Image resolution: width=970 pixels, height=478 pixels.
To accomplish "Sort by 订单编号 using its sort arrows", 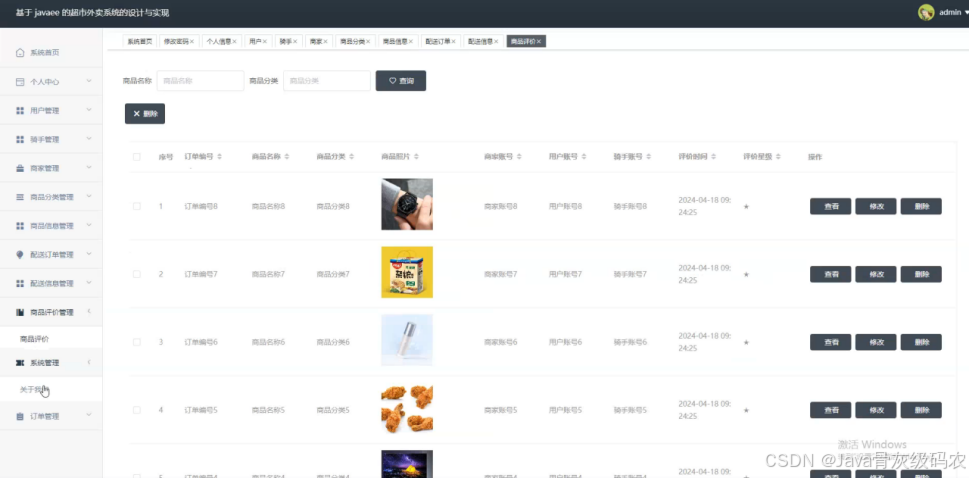I will point(219,157).
